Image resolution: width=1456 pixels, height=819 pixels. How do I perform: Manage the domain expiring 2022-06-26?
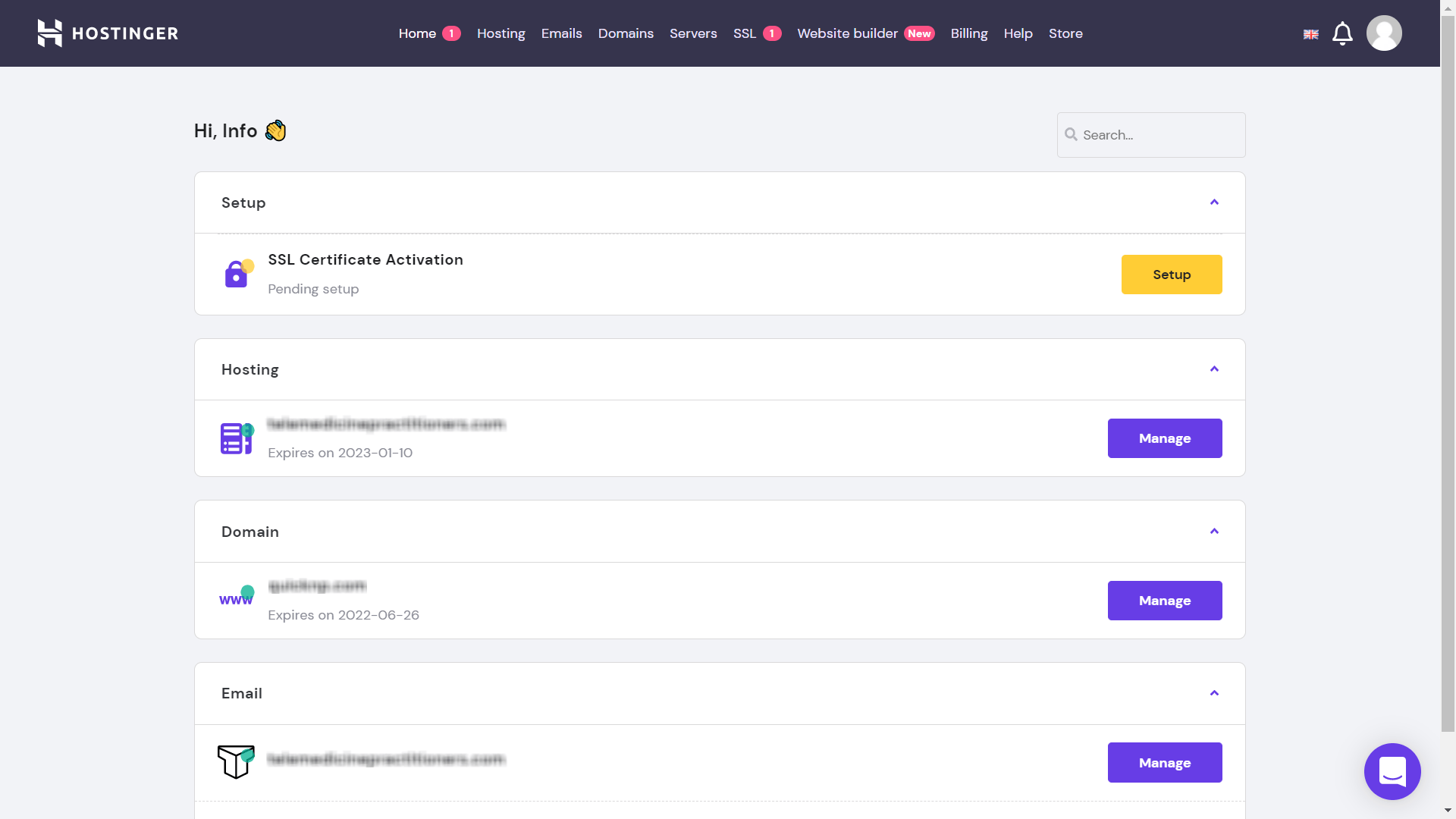pos(1165,601)
